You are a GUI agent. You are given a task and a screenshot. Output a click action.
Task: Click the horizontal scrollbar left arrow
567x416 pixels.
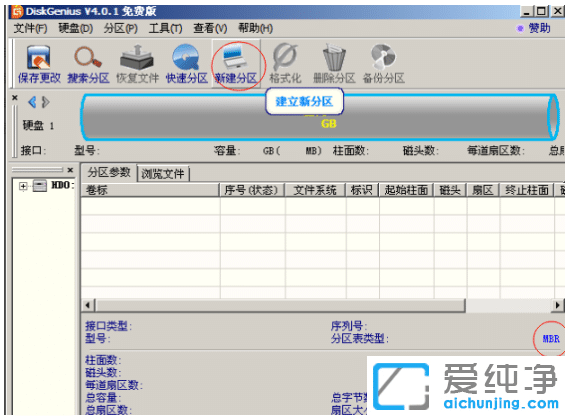(88, 305)
